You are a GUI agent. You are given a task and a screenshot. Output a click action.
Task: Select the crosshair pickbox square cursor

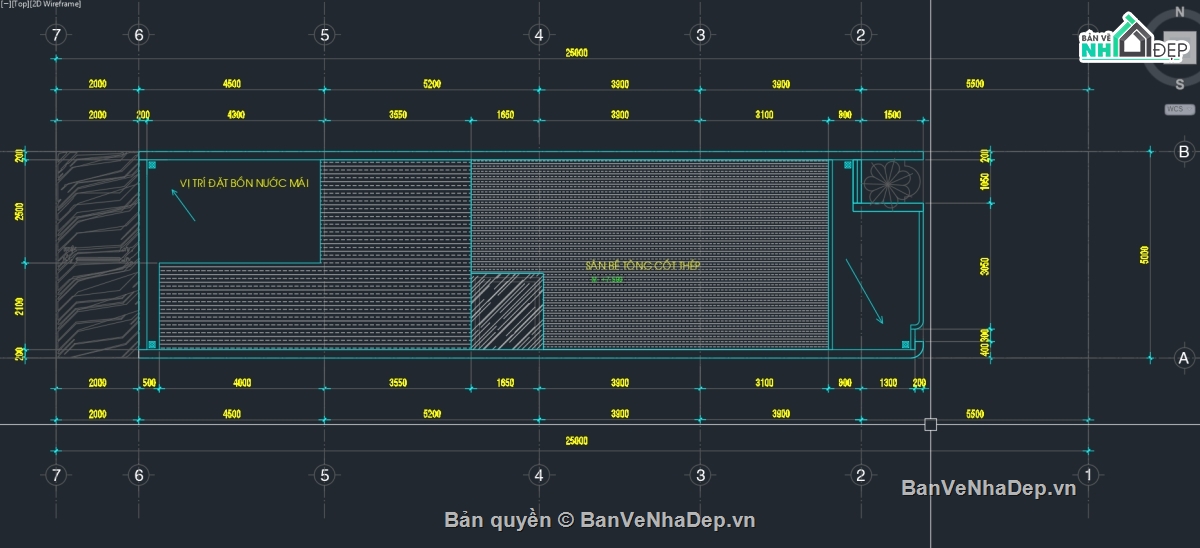click(930, 424)
